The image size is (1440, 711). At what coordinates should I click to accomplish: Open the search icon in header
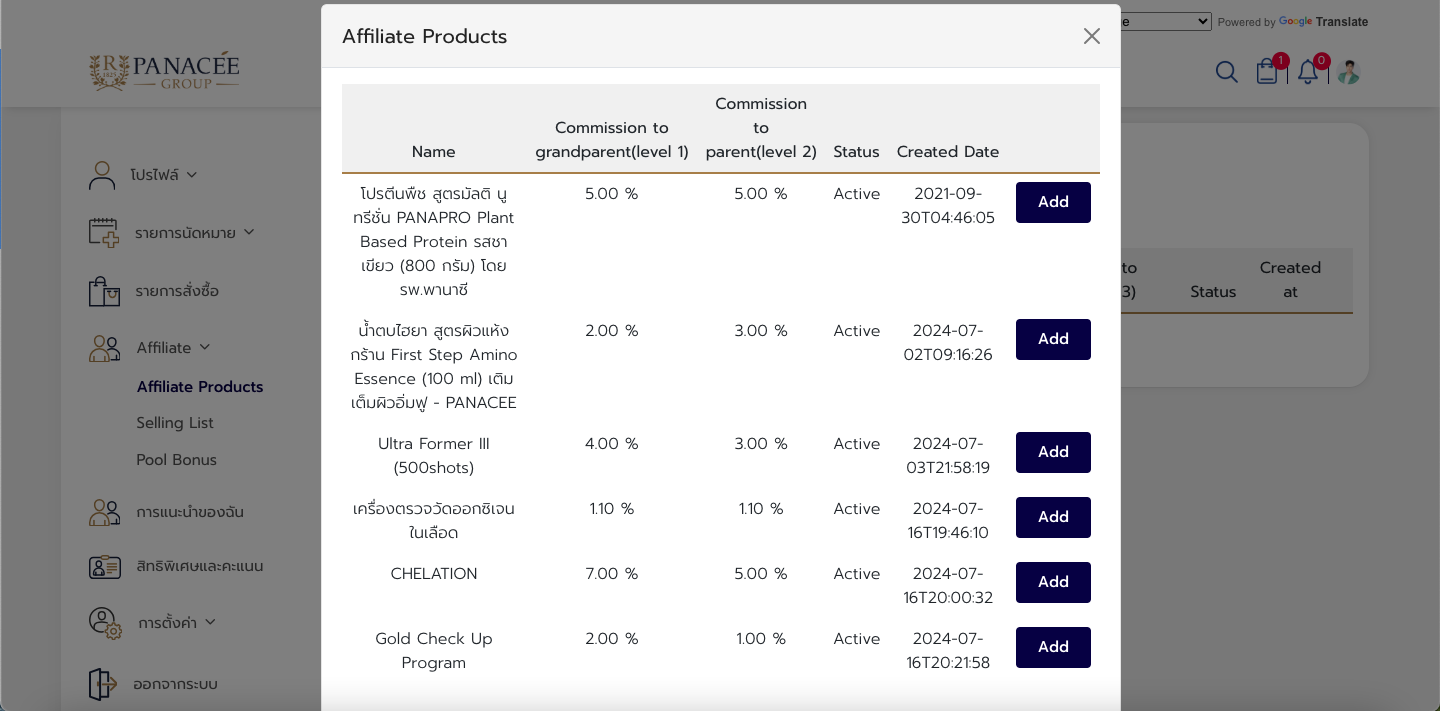[x=1227, y=72]
